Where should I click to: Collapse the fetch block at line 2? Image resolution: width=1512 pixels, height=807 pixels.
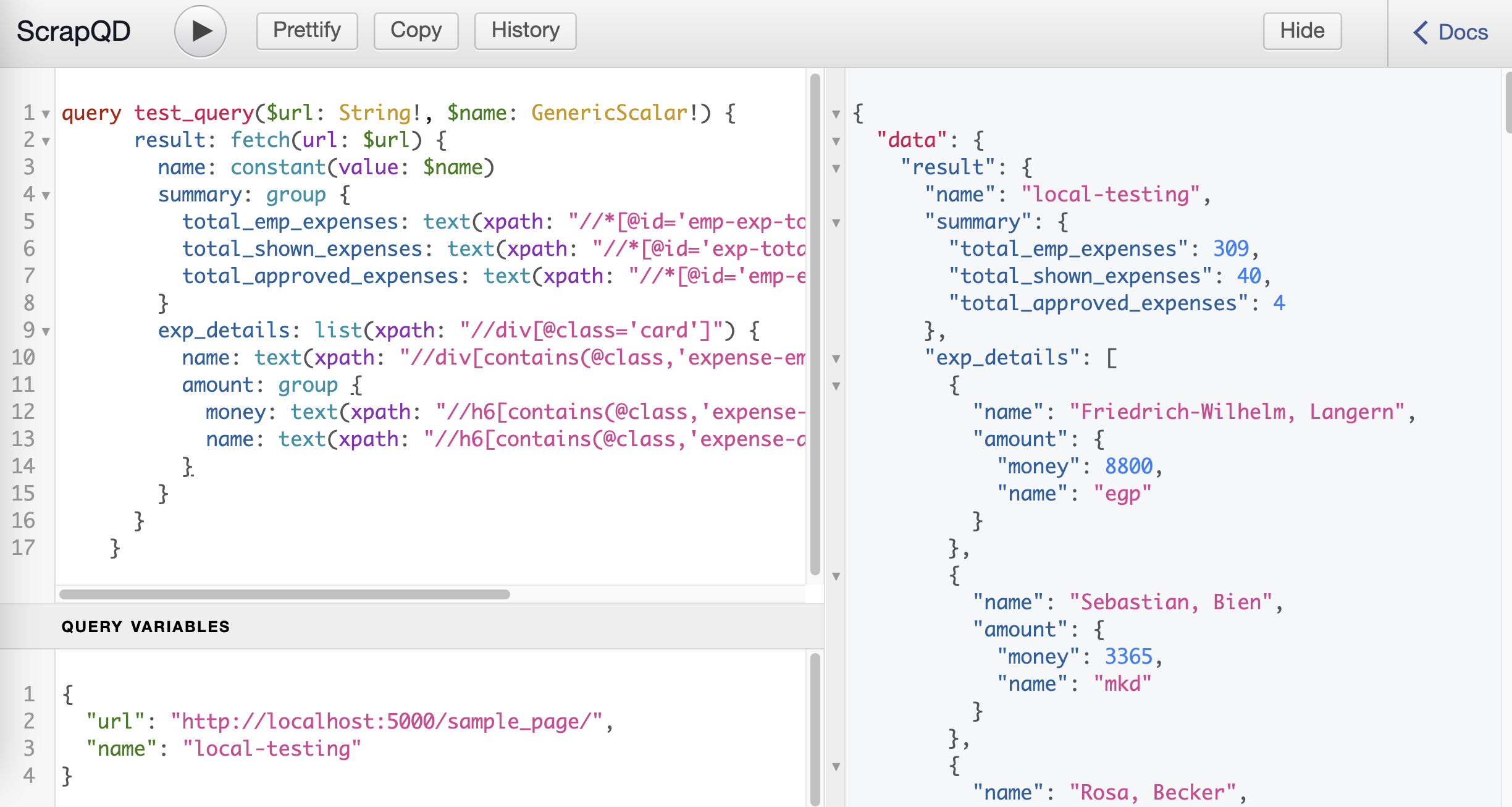pos(46,141)
